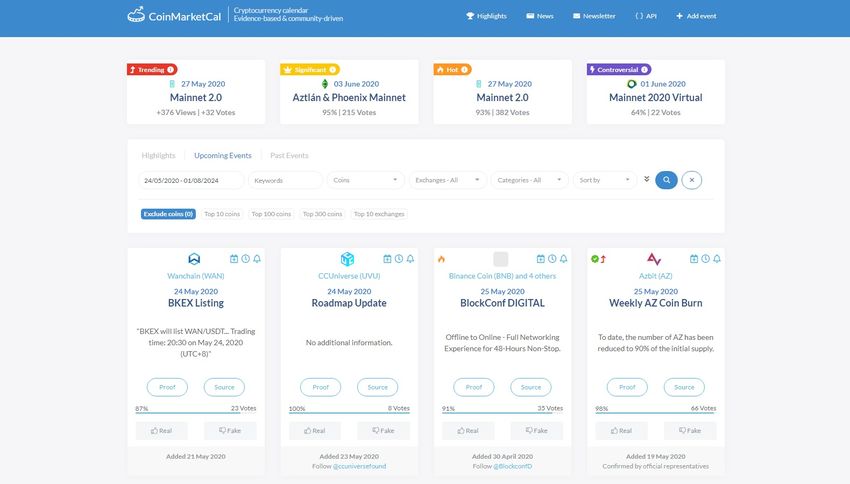Switch to Highlights tab

[158, 156]
